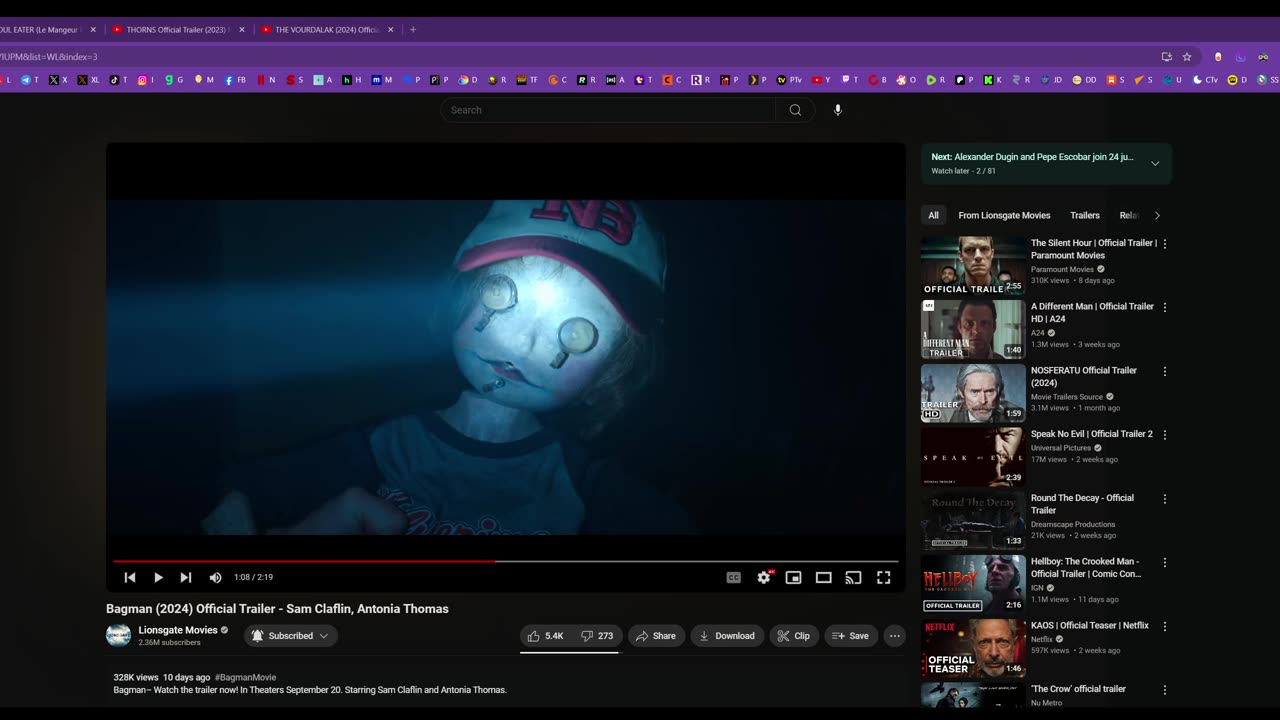This screenshot has width=1280, height=720.
Task: Open Lionsgate Movies channel page
Action: click(x=178, y=630)
